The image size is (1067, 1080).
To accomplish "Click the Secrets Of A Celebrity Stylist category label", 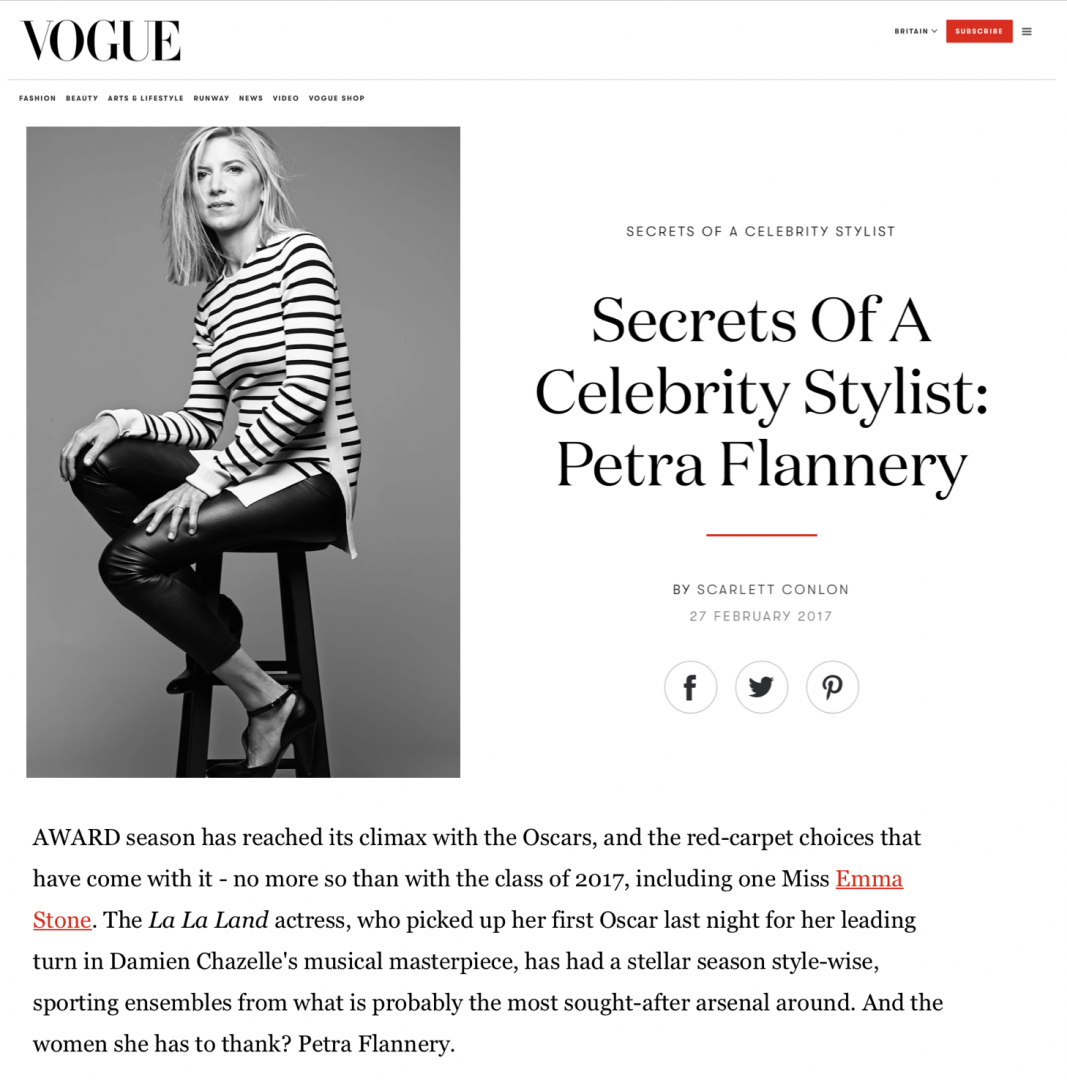I will coord(760,231).
